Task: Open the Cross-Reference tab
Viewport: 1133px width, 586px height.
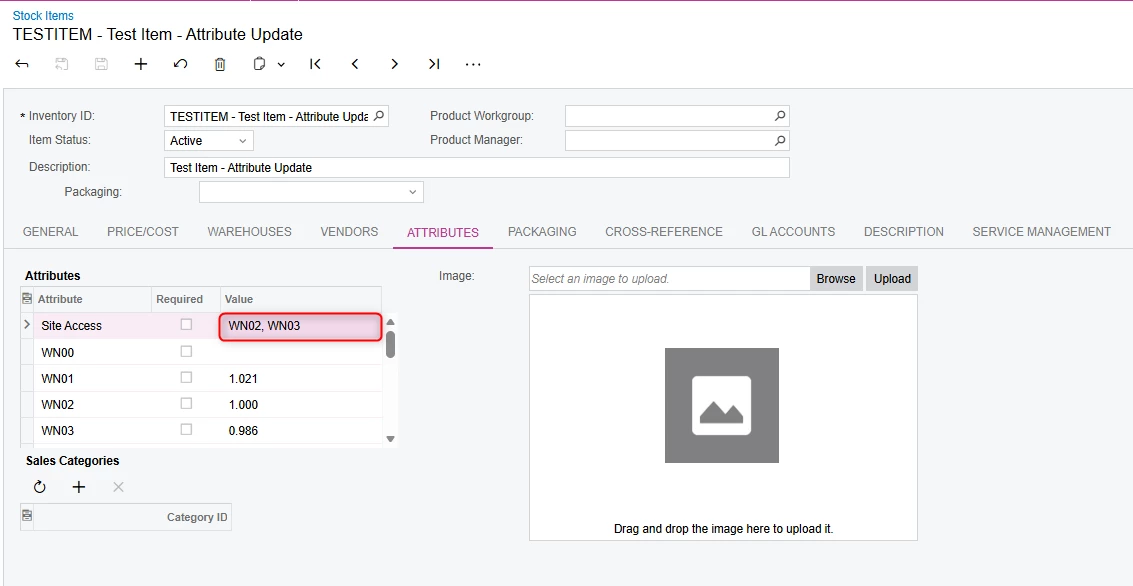Action: (x=664, y=232)
